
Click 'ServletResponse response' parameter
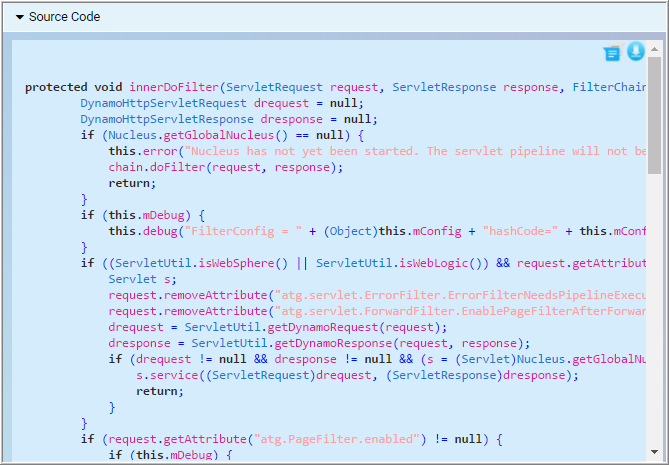[x=475, y=87]
